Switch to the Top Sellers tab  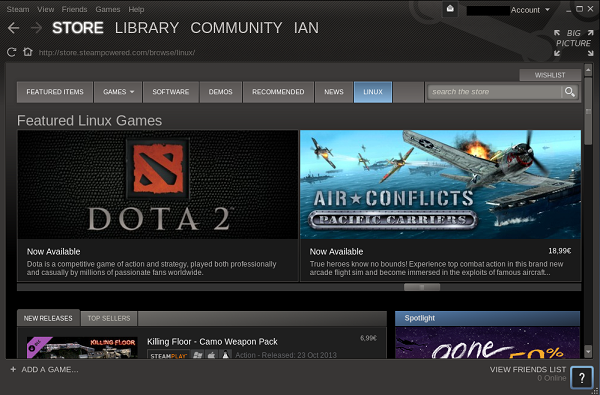[109, 318]
